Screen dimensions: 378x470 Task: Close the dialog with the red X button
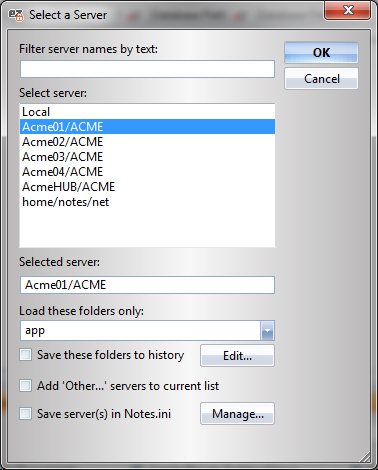[x=347, y=10]
